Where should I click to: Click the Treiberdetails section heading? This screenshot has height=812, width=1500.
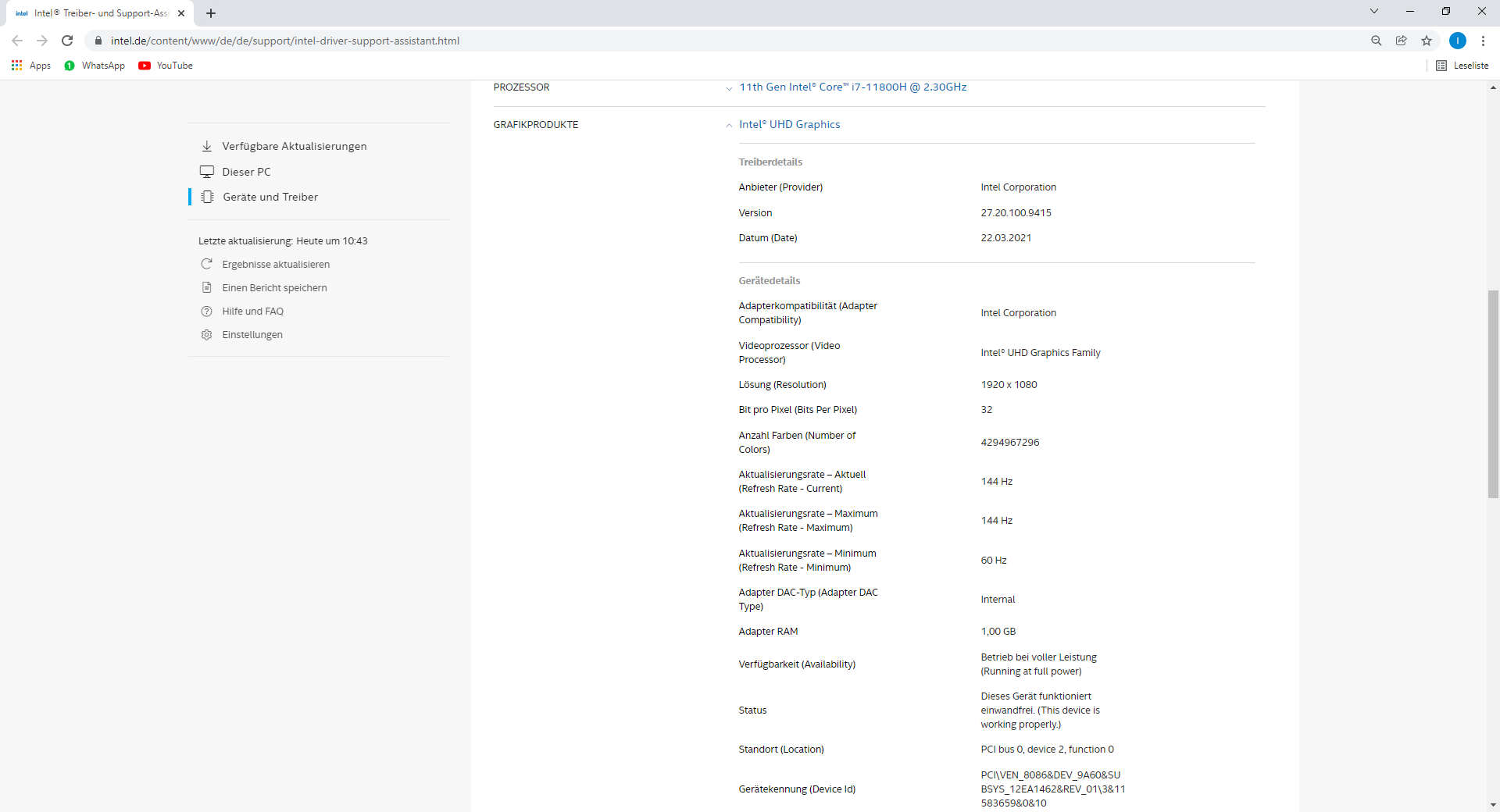[x=770, y=162]
